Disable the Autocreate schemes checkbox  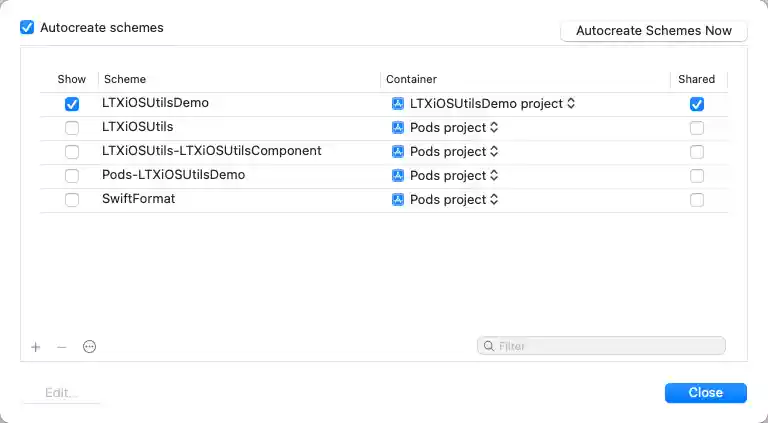27,28
